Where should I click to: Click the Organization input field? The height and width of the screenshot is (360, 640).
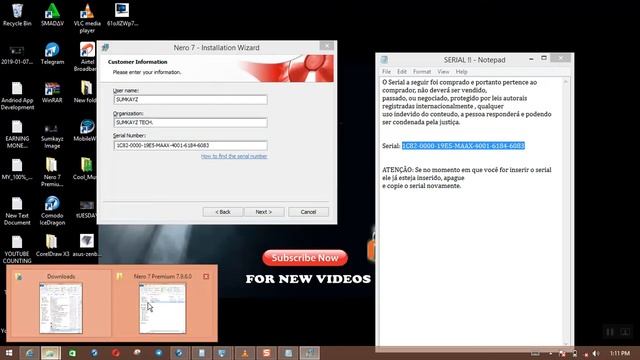(x=191, y=122)
